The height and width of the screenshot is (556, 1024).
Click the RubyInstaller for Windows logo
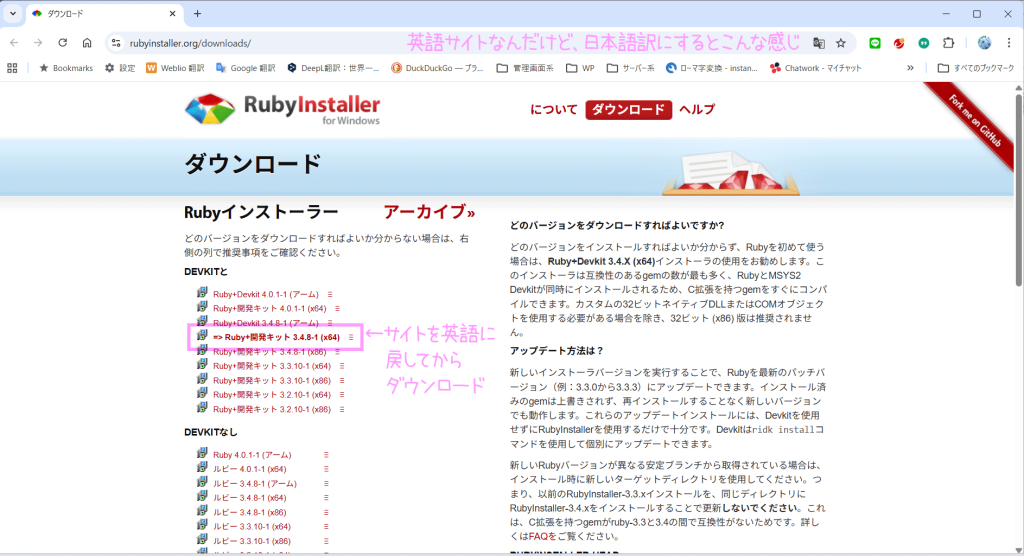coord(282,110)
